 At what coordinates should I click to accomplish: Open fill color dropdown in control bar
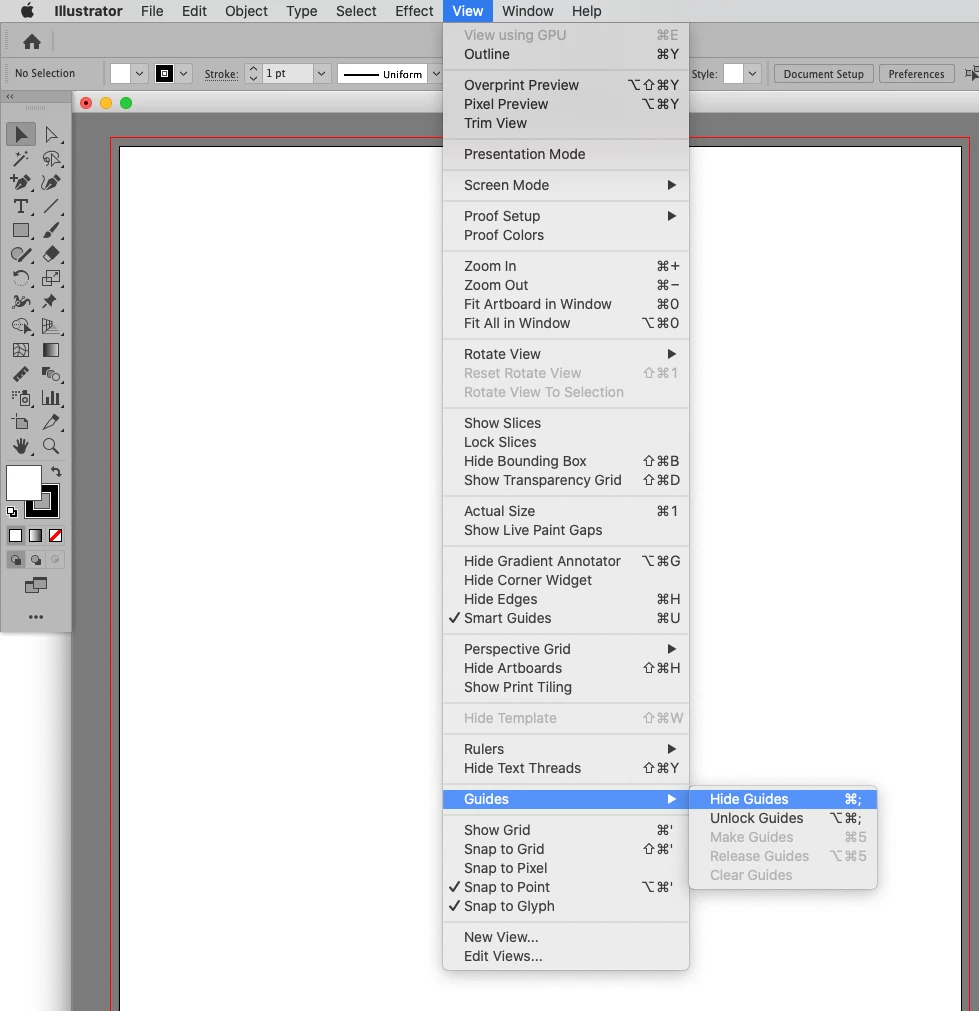(x=139, y=74)
